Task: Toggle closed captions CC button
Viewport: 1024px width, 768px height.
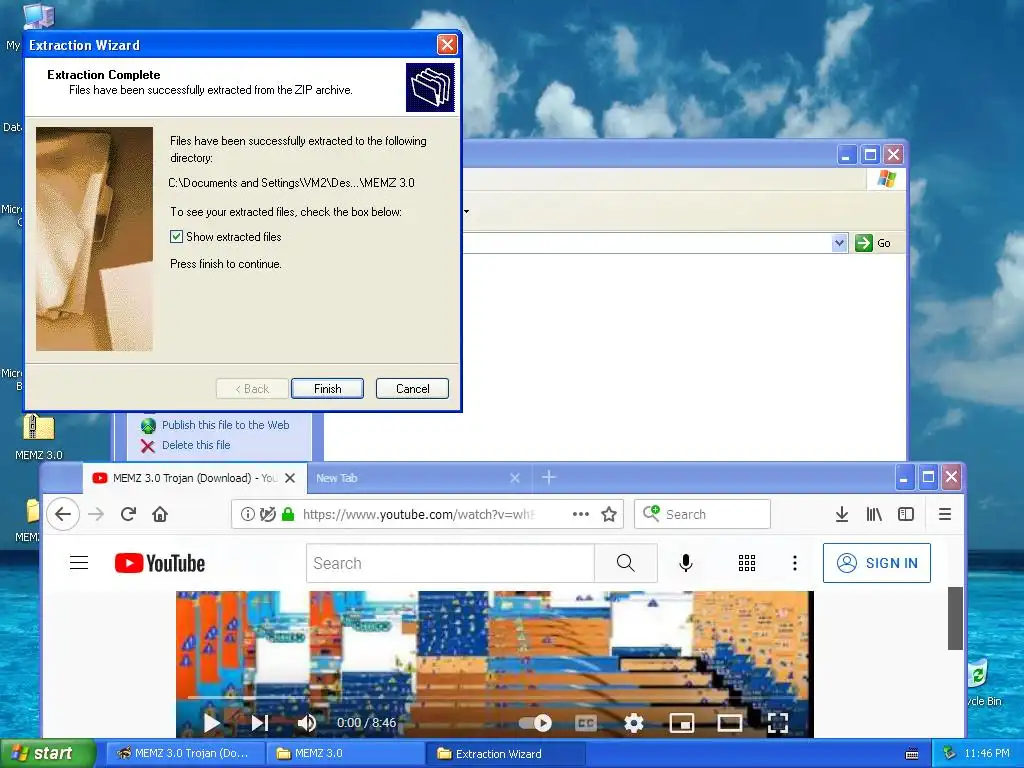Action: click(x=586, y=723)
